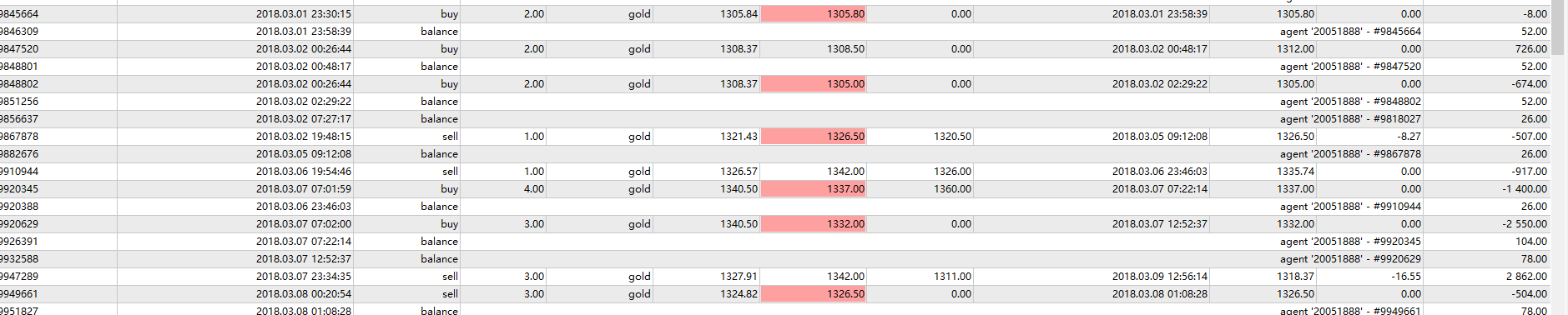The height and width of the screenshot is (315, 1568).
Task: Select the swap value -16.55
Action: coord(1406,277)
